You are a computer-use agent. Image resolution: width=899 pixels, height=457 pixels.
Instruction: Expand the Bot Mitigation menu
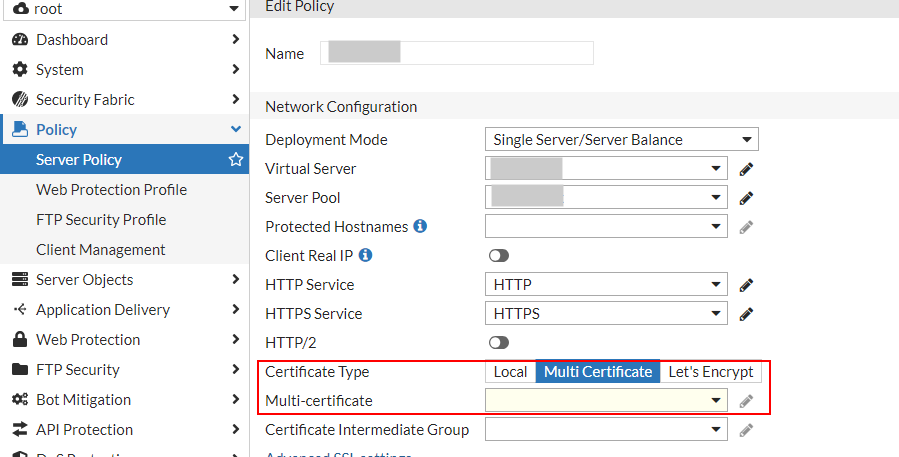[x=83, y=400]
